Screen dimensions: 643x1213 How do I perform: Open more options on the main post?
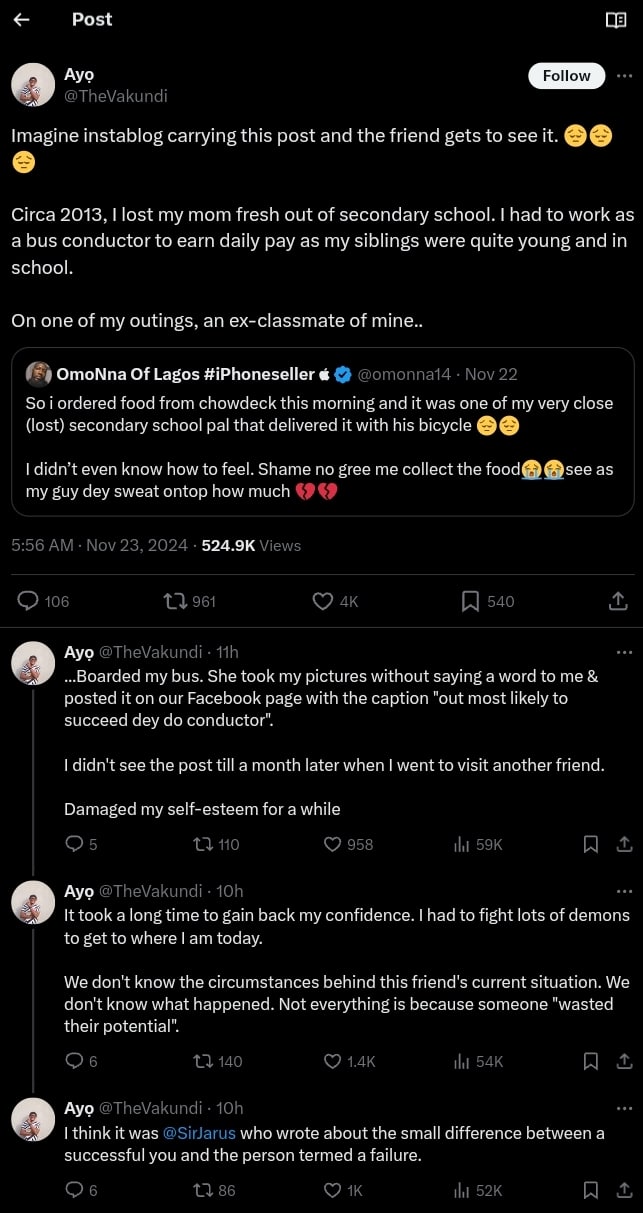(x=624, y=76)
